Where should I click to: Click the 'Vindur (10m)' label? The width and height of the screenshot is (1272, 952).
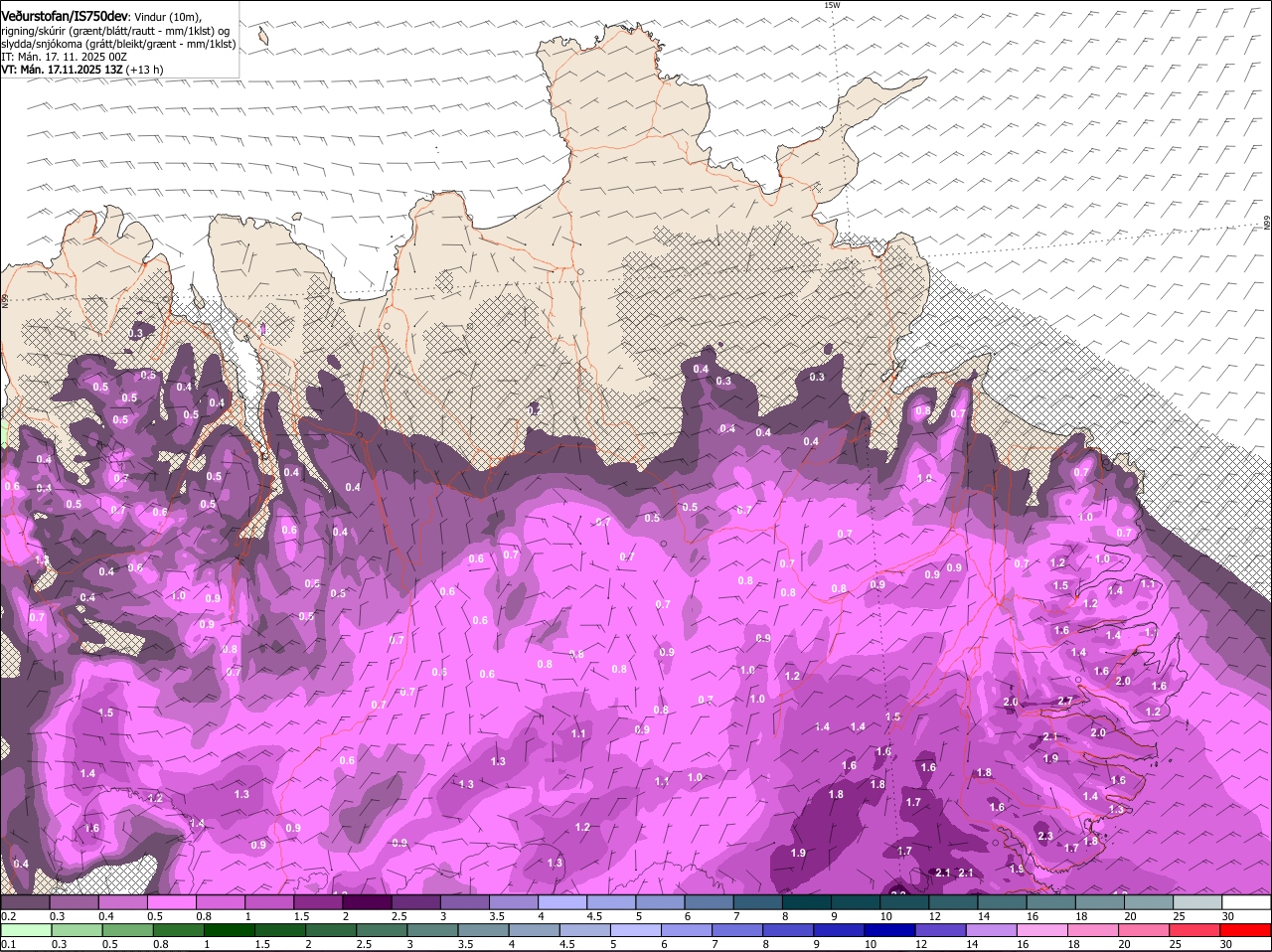(168, 18)
